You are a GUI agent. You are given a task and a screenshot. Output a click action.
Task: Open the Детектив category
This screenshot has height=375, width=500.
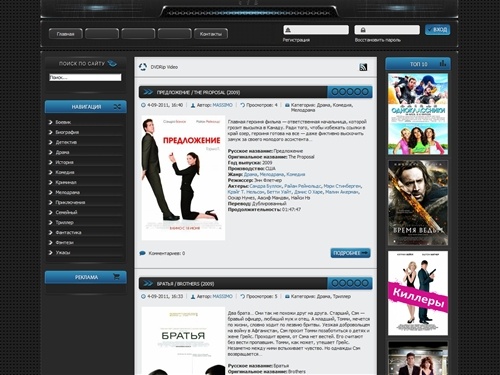click(x=66, y=142)
